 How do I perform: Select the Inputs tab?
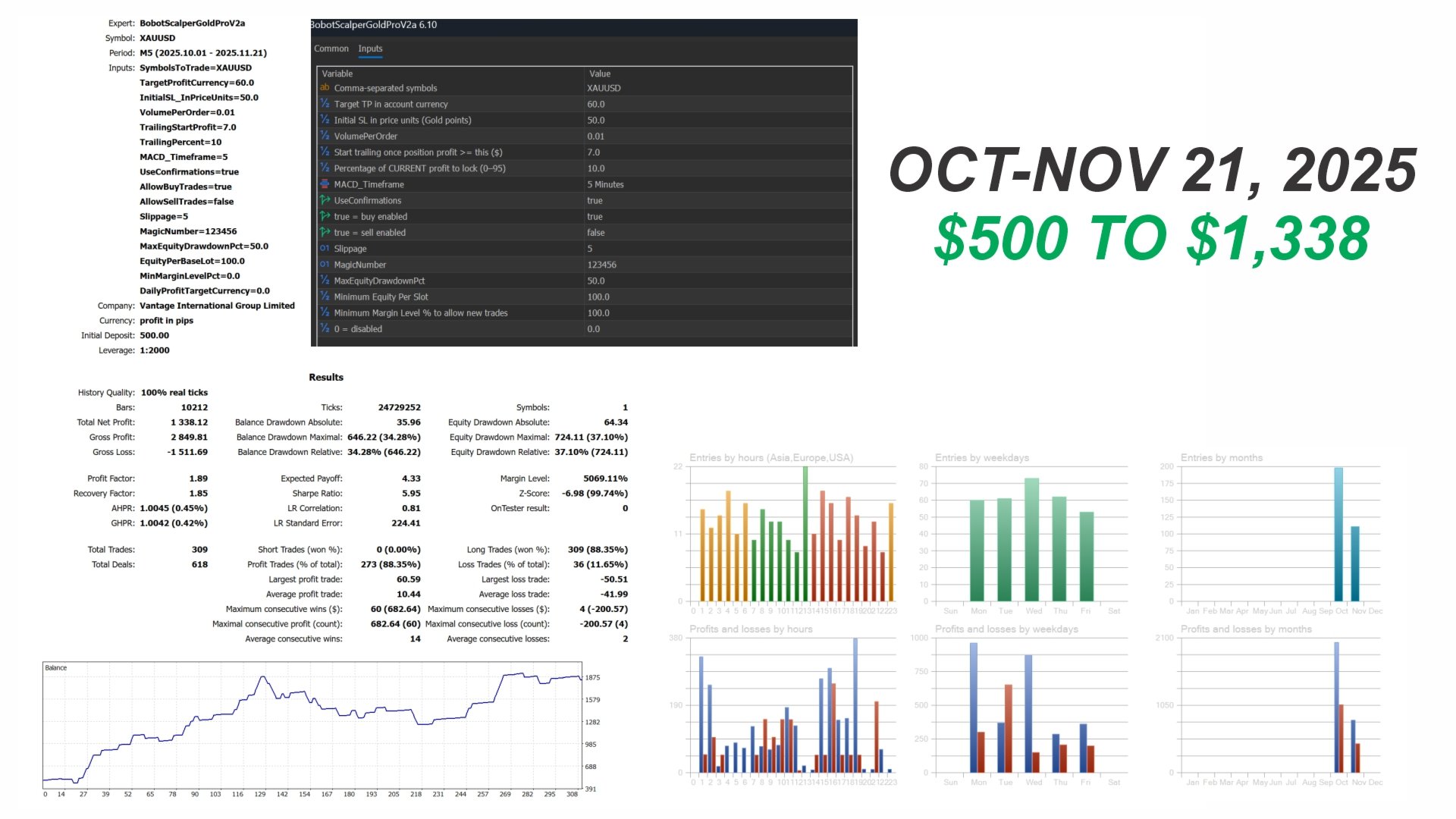point(370,49)
